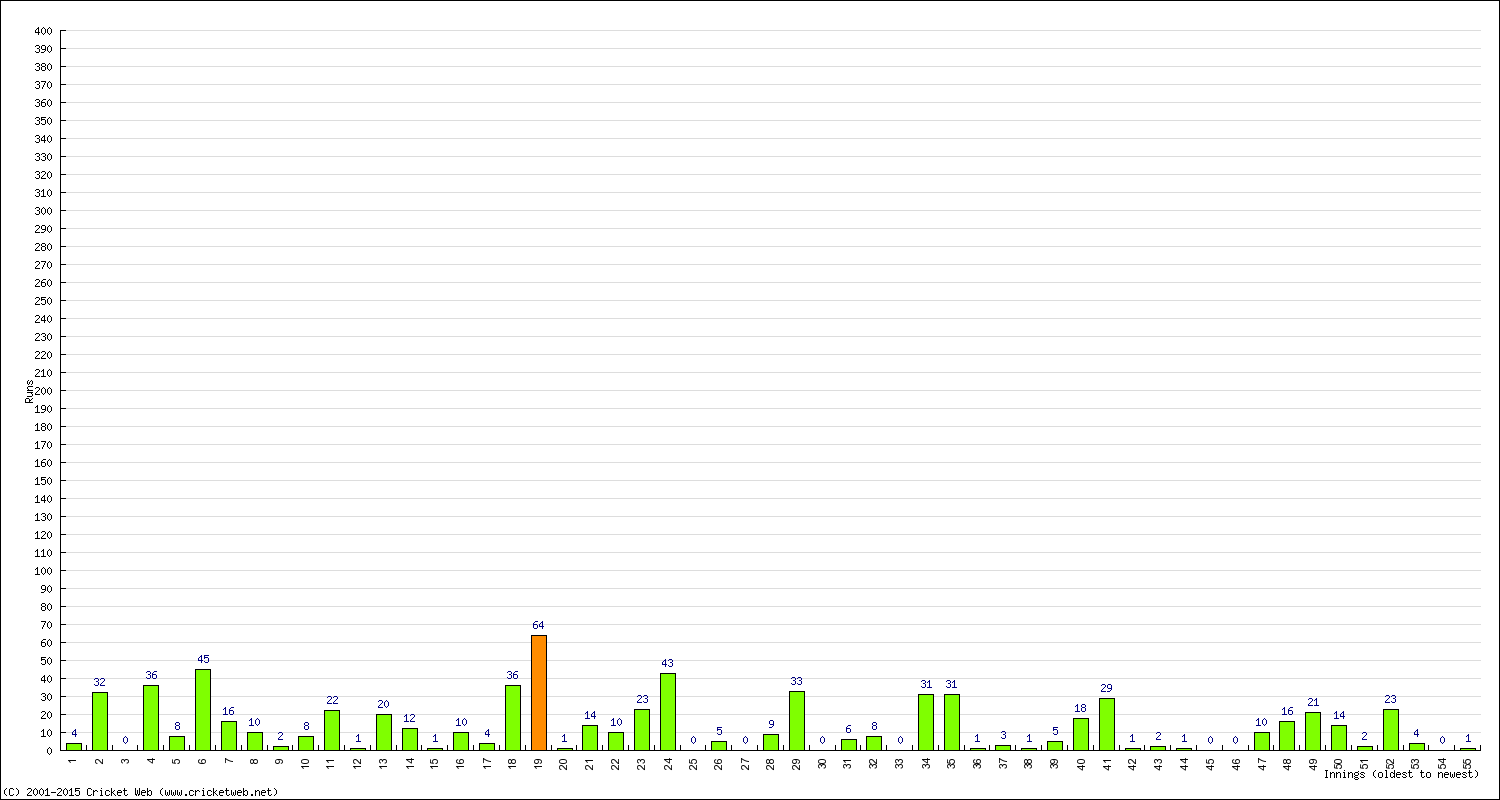The image size is (1500, 800).
Task: Click the value label 45
Action: tap(203, 659)
